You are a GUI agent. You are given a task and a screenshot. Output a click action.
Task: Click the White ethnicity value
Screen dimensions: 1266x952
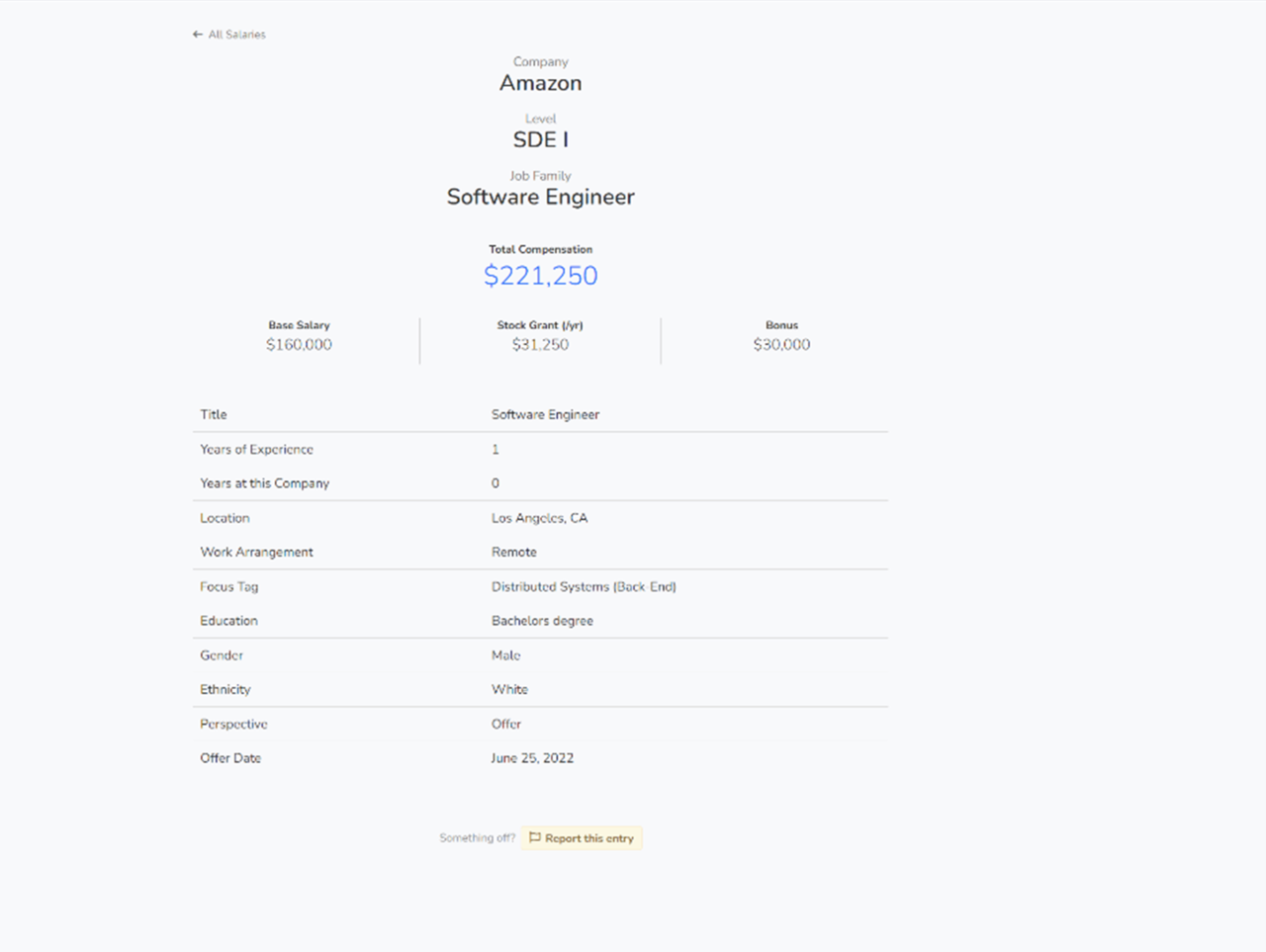tap(510, 690)
